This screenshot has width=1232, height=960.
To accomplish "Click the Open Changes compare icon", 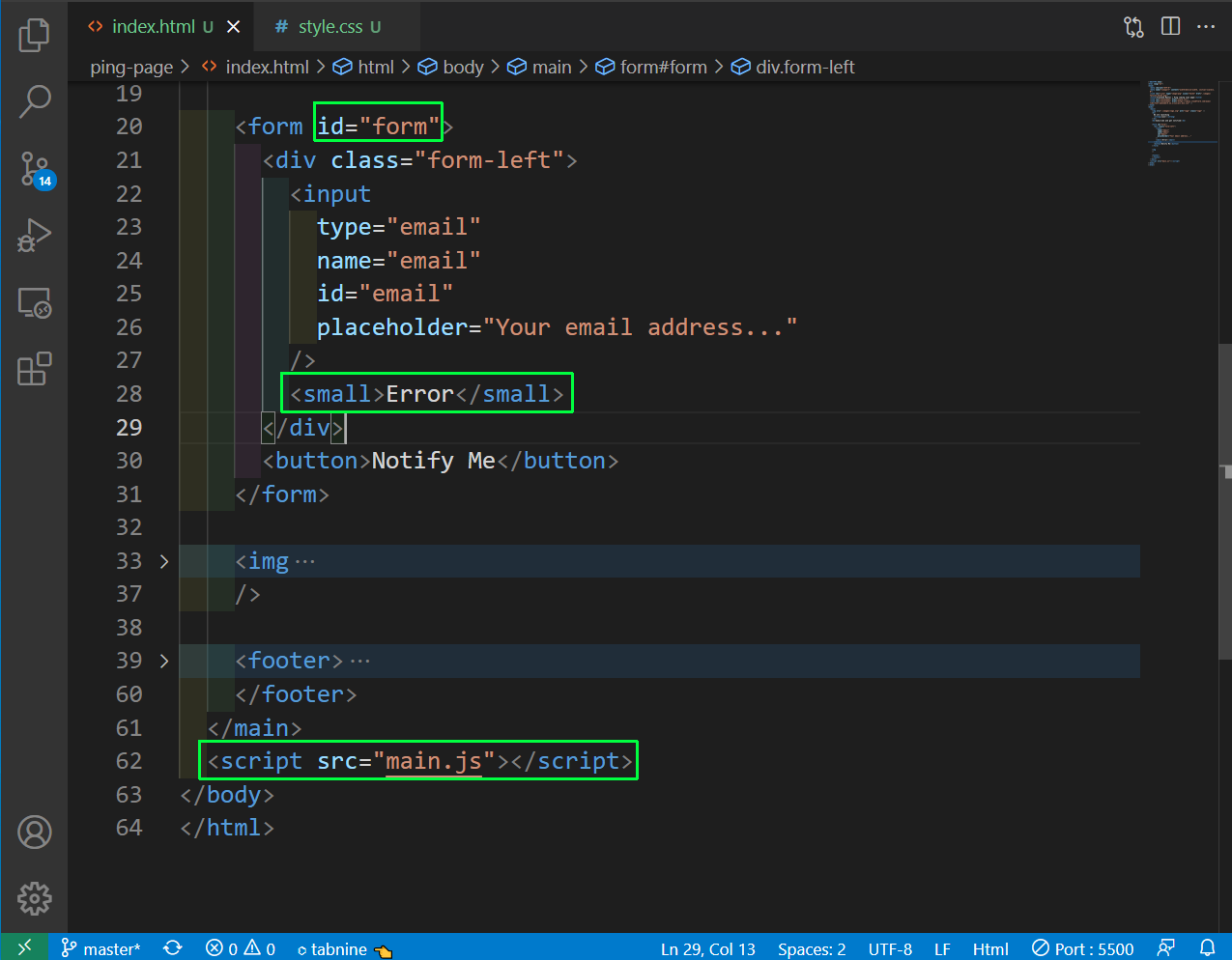I will 1133,27.
